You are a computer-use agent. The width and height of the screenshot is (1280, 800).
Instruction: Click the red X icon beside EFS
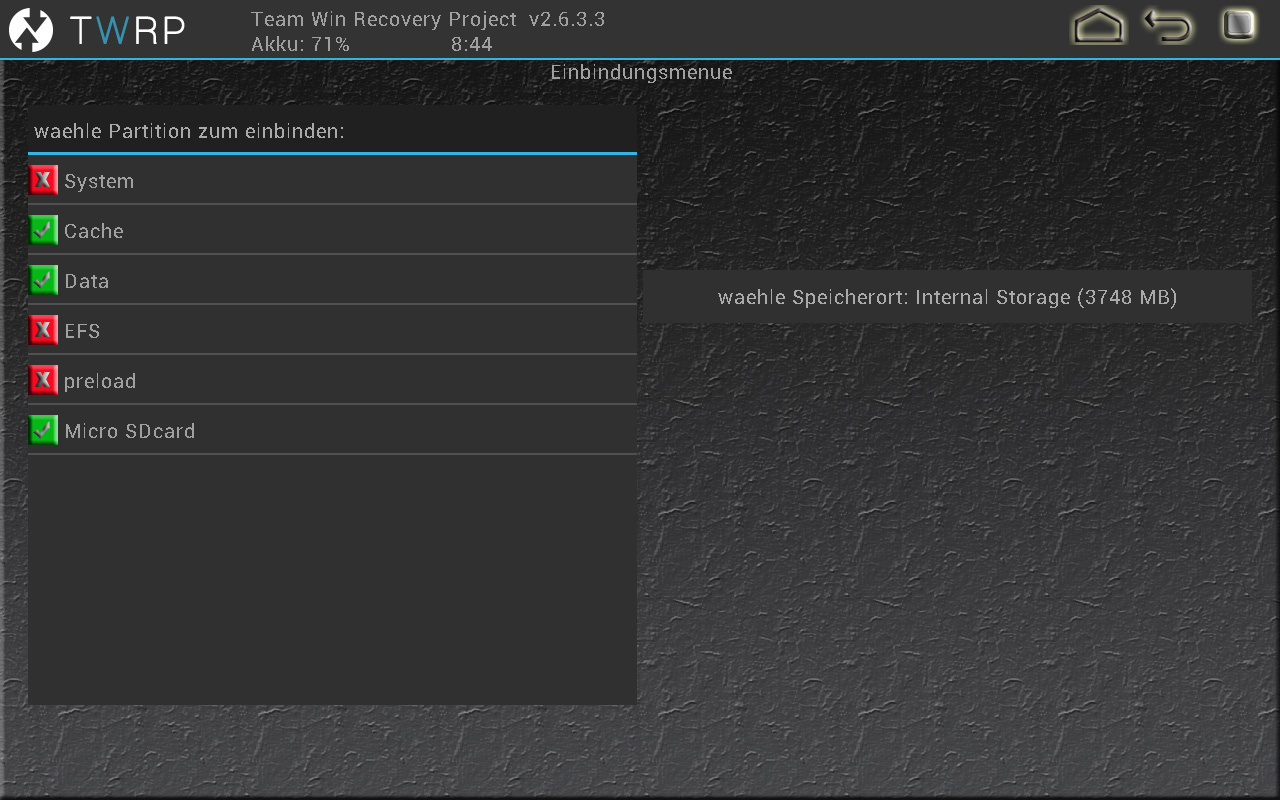[43, 331]
